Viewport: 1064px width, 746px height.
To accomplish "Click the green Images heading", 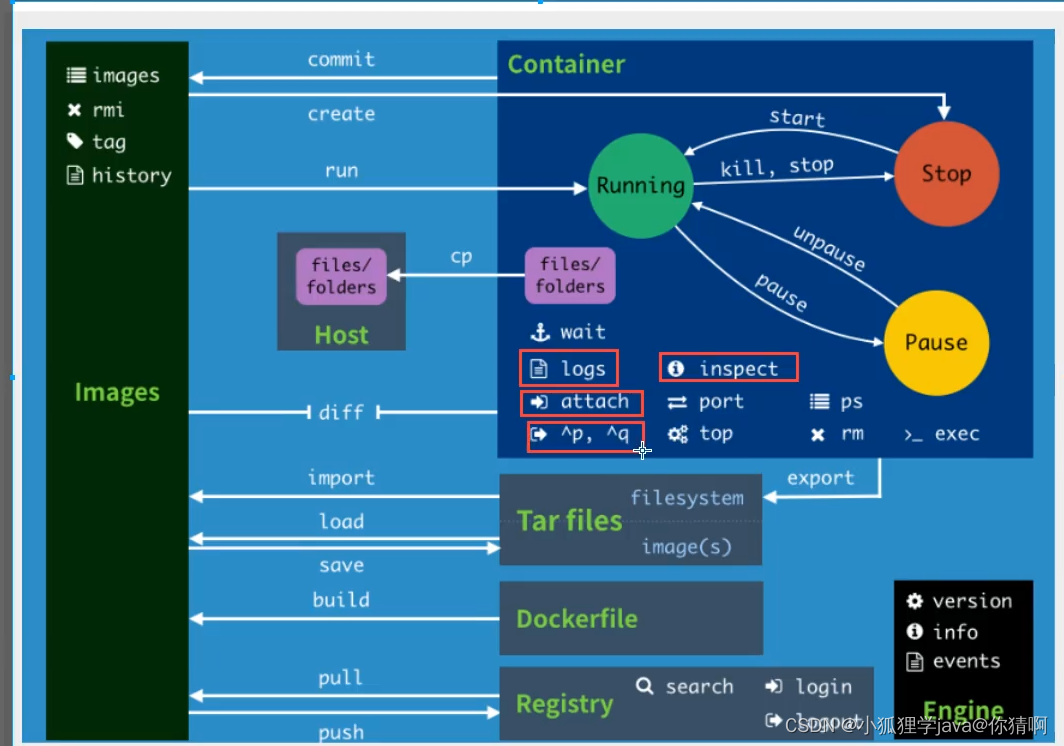I will (x=117, y=393).
